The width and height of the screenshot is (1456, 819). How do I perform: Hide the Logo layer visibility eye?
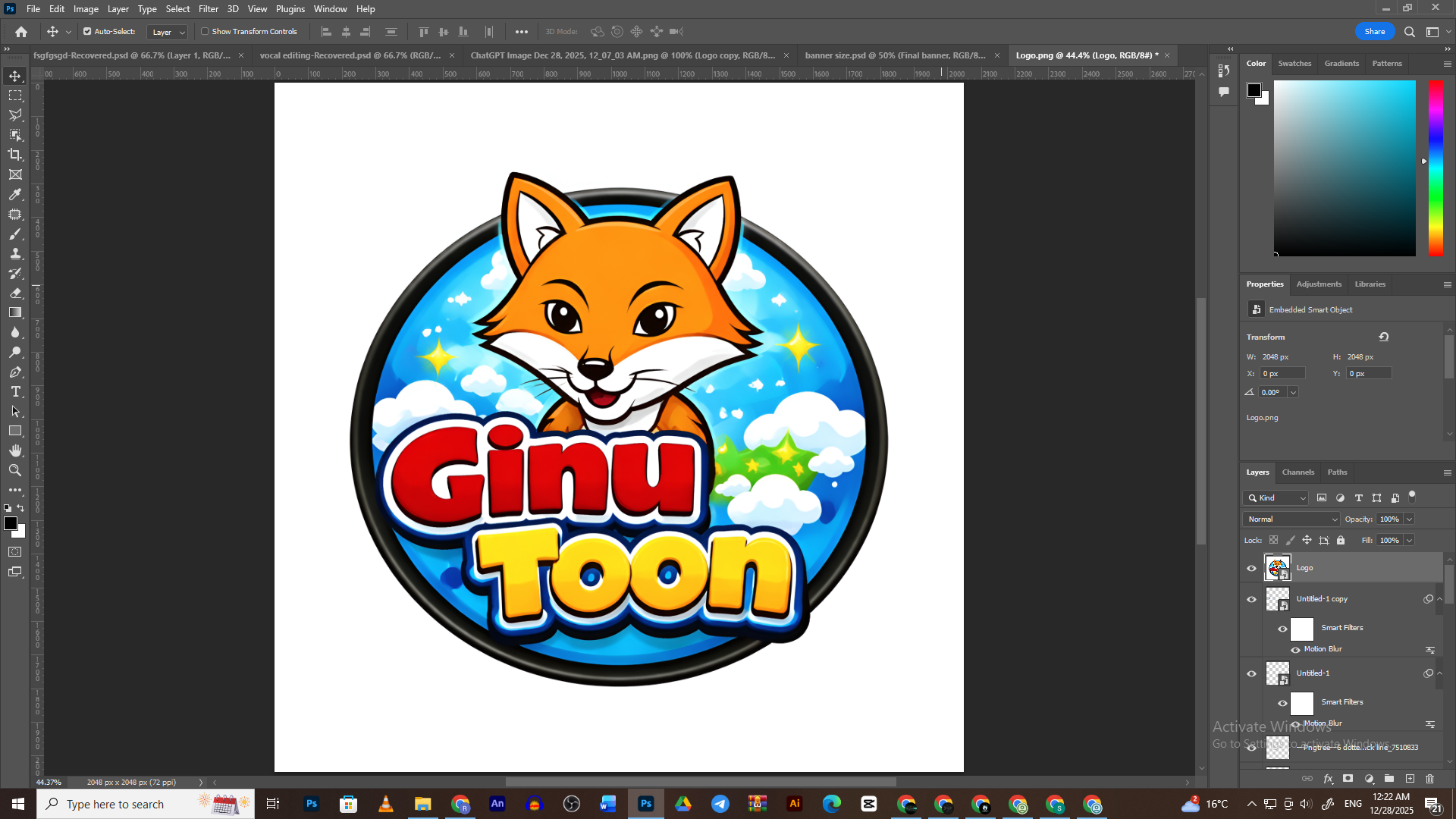pos(1251,568)
